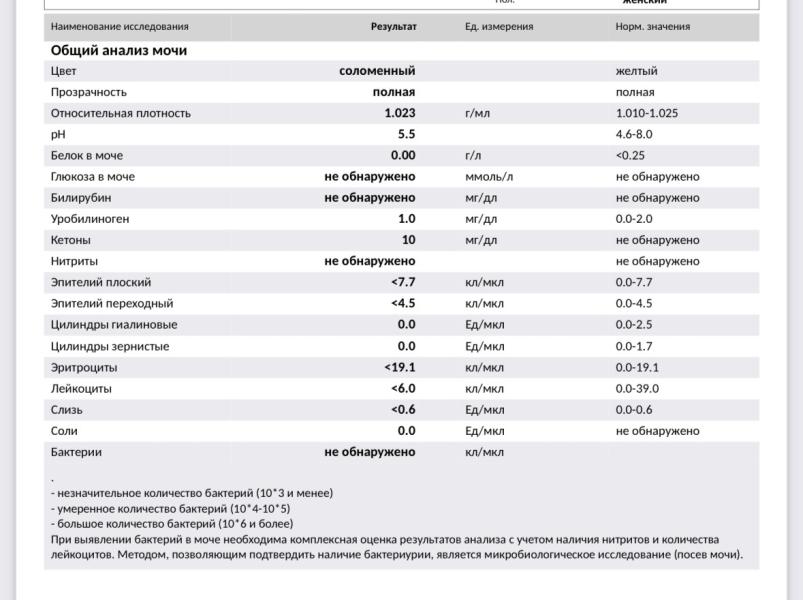Viewport: 803px width, 600px height.
Task: Select the result '<4.5'
Action: coord(404,303)
